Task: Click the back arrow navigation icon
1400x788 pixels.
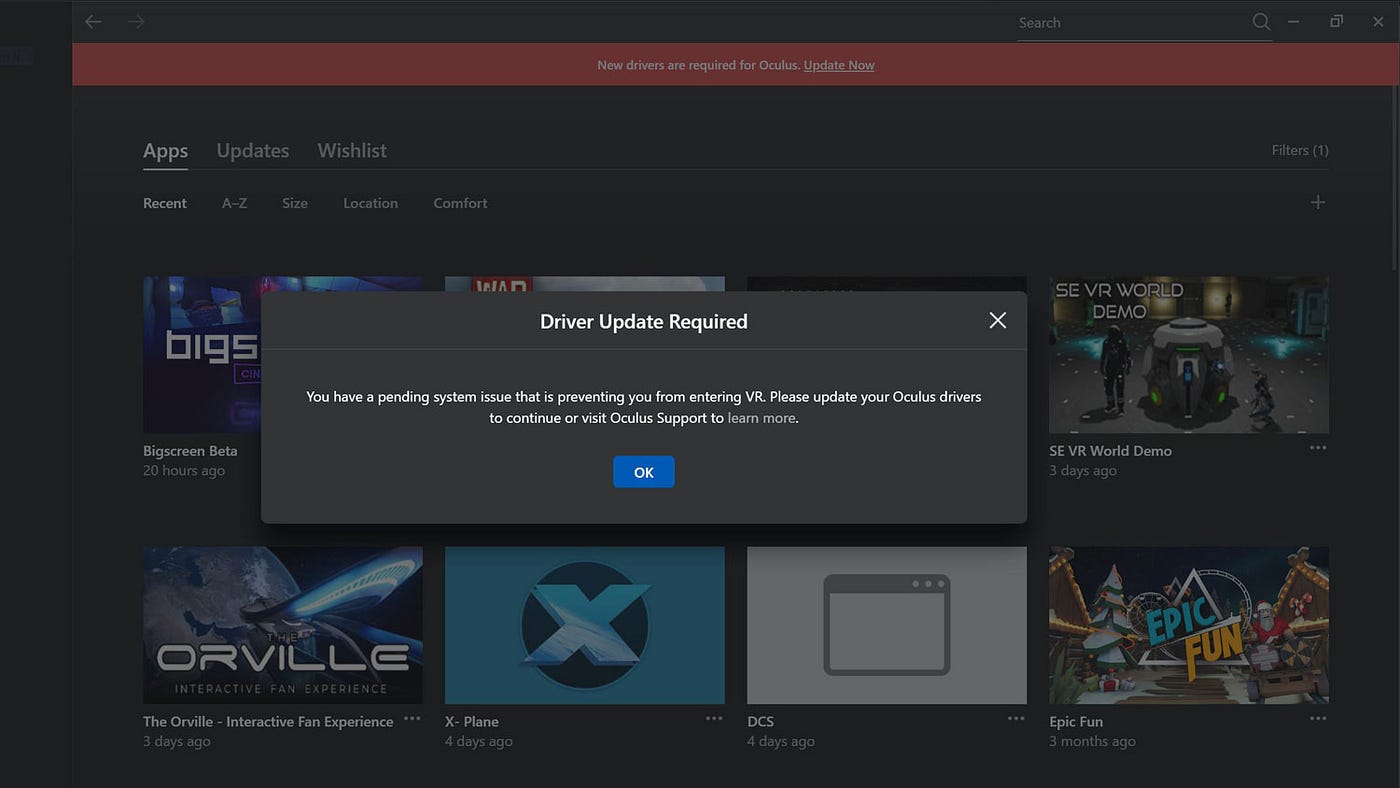Action: tap(93, 21)
